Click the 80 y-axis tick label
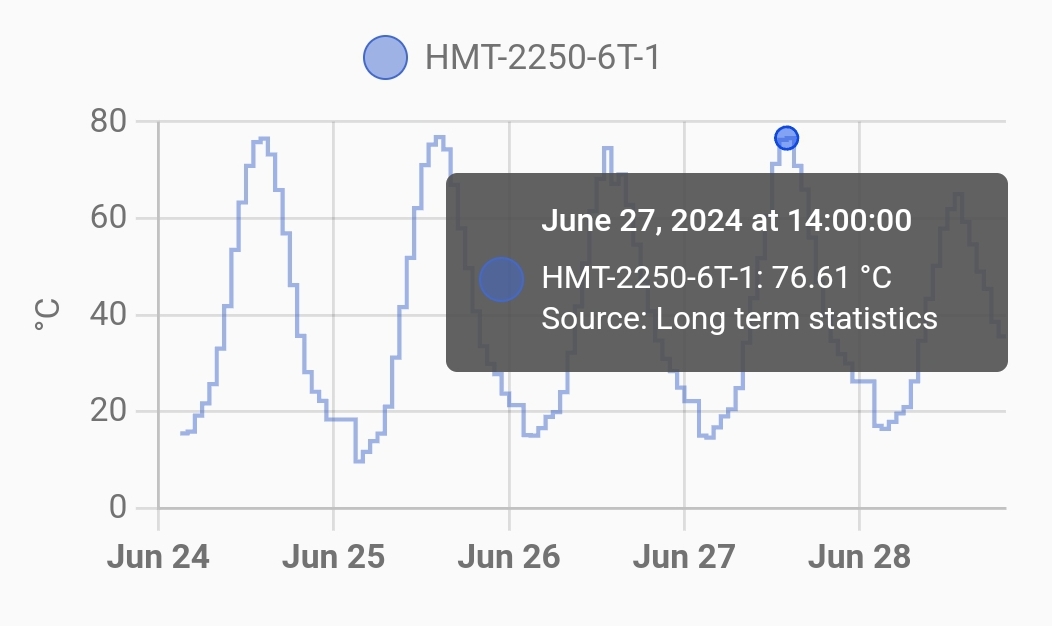Screen dimensions: 1052x626 108,121
